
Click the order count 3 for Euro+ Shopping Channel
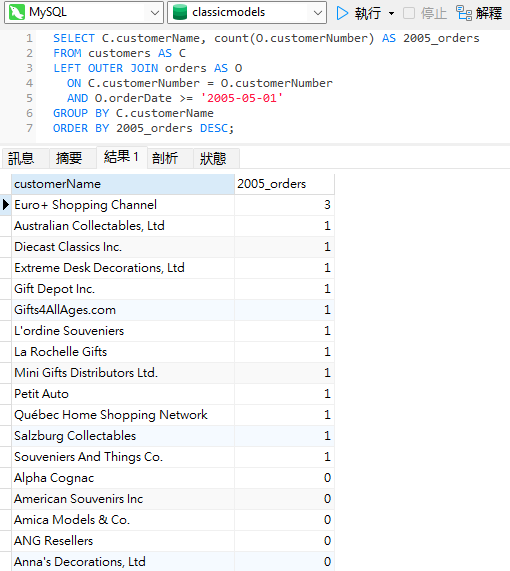(284, 205)
